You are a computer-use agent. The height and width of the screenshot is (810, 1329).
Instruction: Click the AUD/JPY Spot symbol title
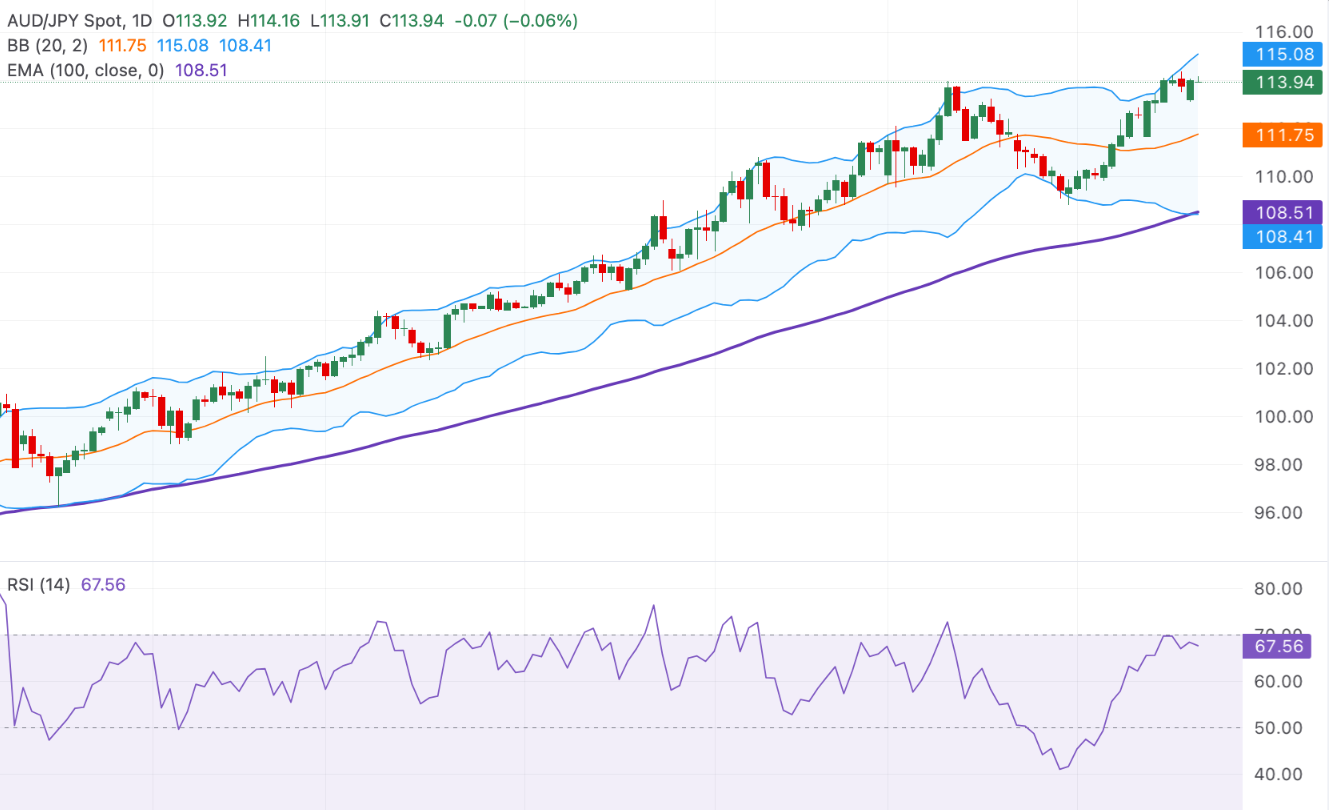coord(66,21)
